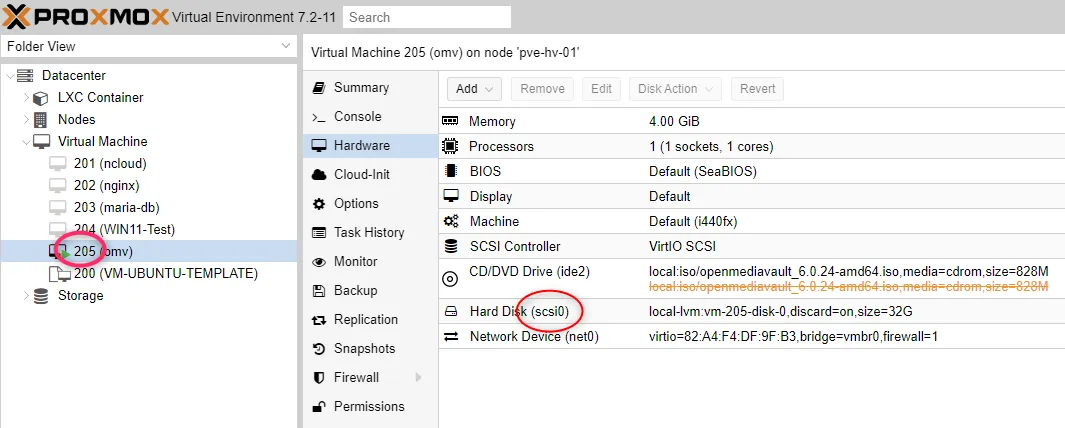This screenshot has width=1065, height=428.
Task: Select the Cloud-Init cloud icon
Action: [319, 175]
